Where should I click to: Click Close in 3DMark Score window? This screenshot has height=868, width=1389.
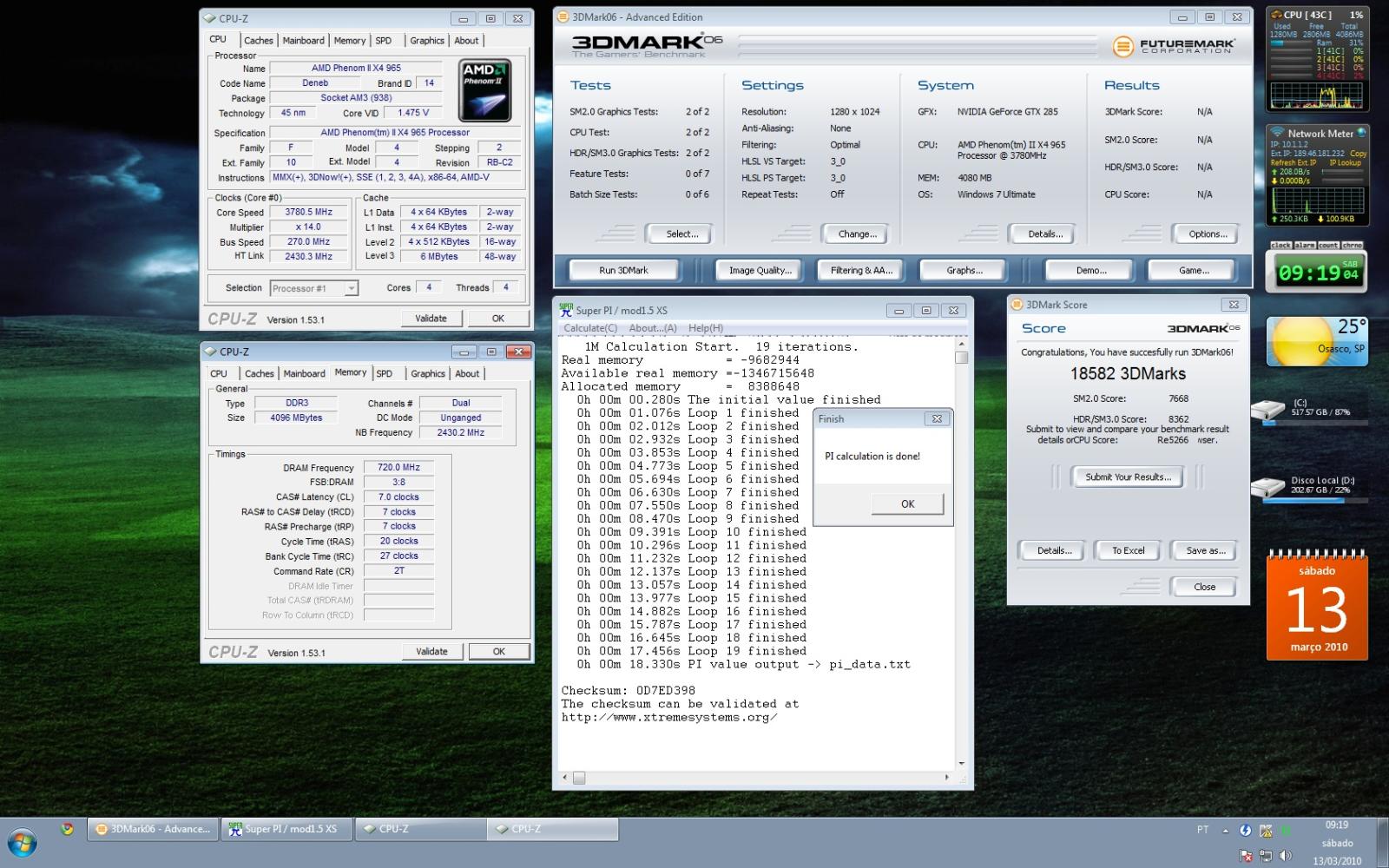coord(1204,587)
